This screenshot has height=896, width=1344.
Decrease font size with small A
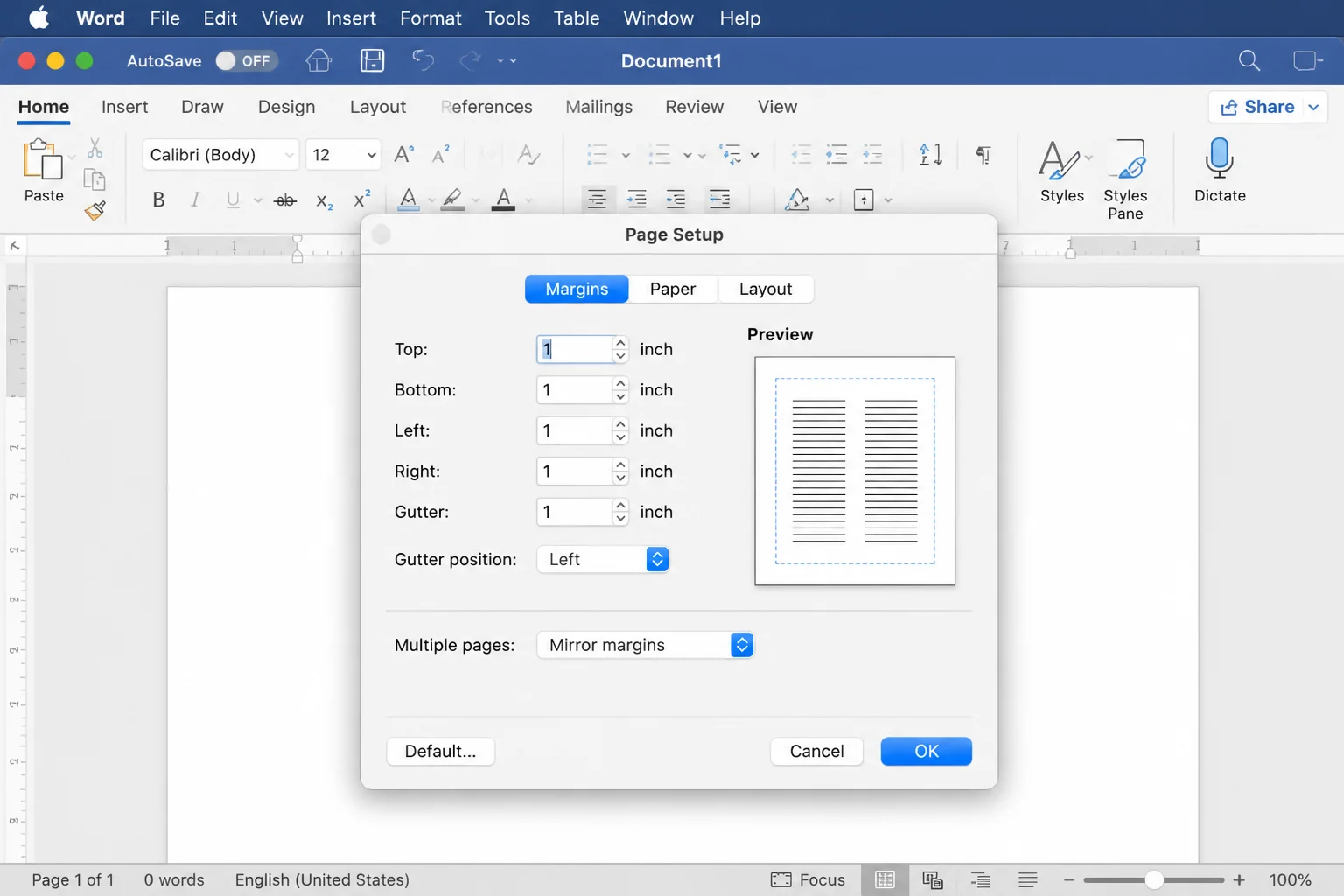(441, 155)
